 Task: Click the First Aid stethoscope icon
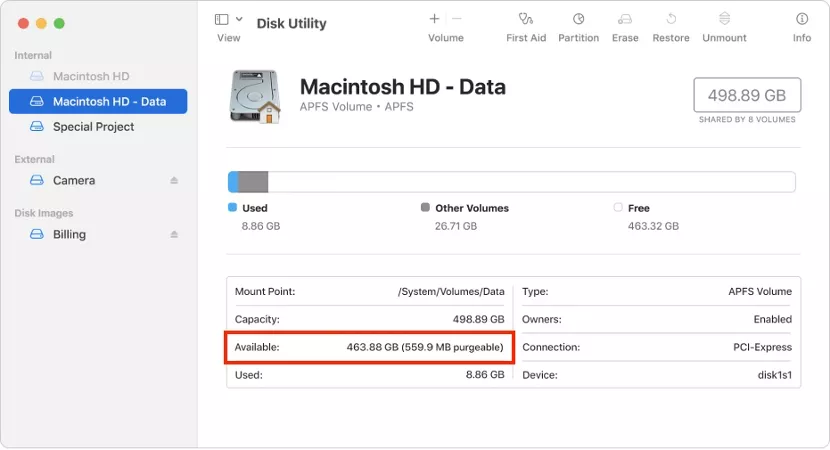[525, 19]
